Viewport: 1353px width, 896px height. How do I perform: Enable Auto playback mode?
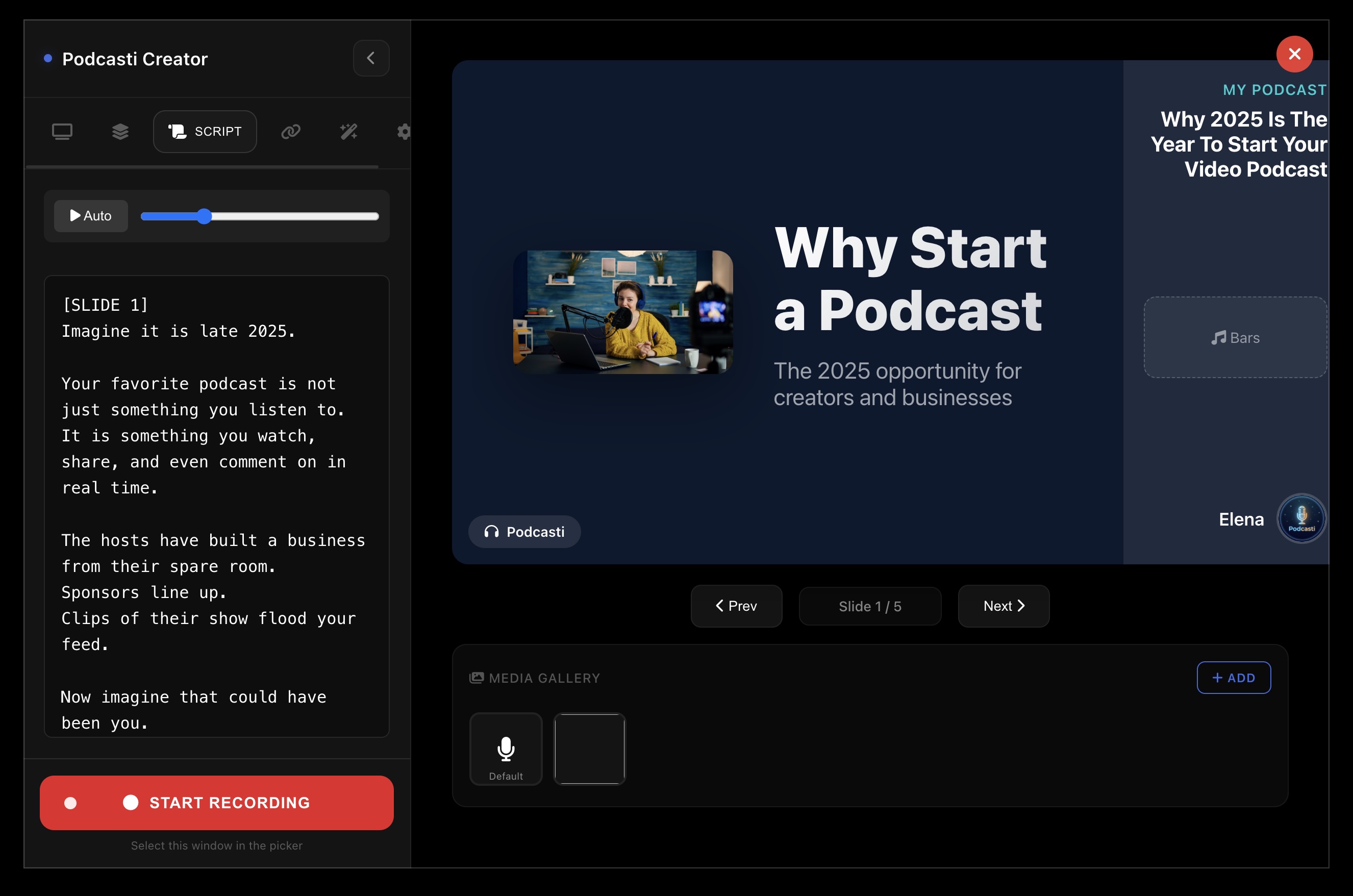click(90, 215)
